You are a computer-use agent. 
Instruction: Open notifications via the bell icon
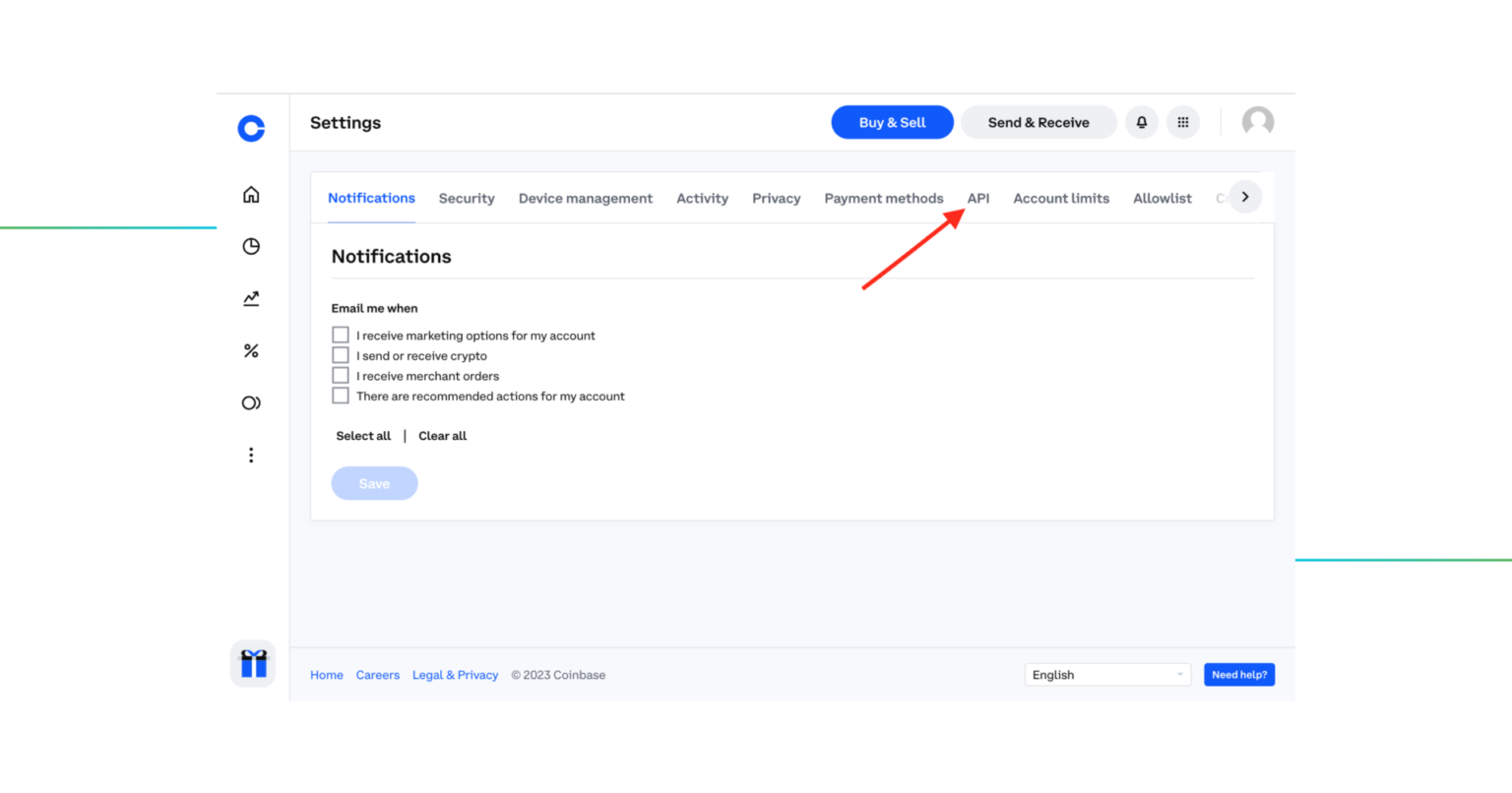point(1141,122)
